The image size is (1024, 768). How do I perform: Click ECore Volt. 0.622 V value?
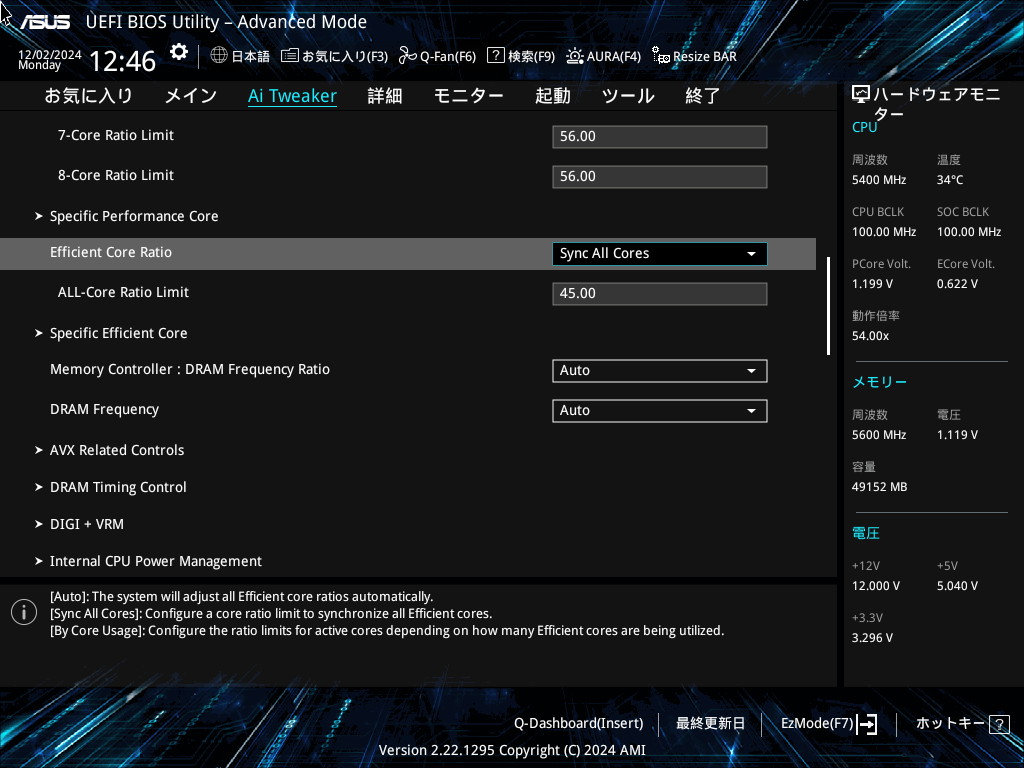pyautogui.click(x=957, y=283)
